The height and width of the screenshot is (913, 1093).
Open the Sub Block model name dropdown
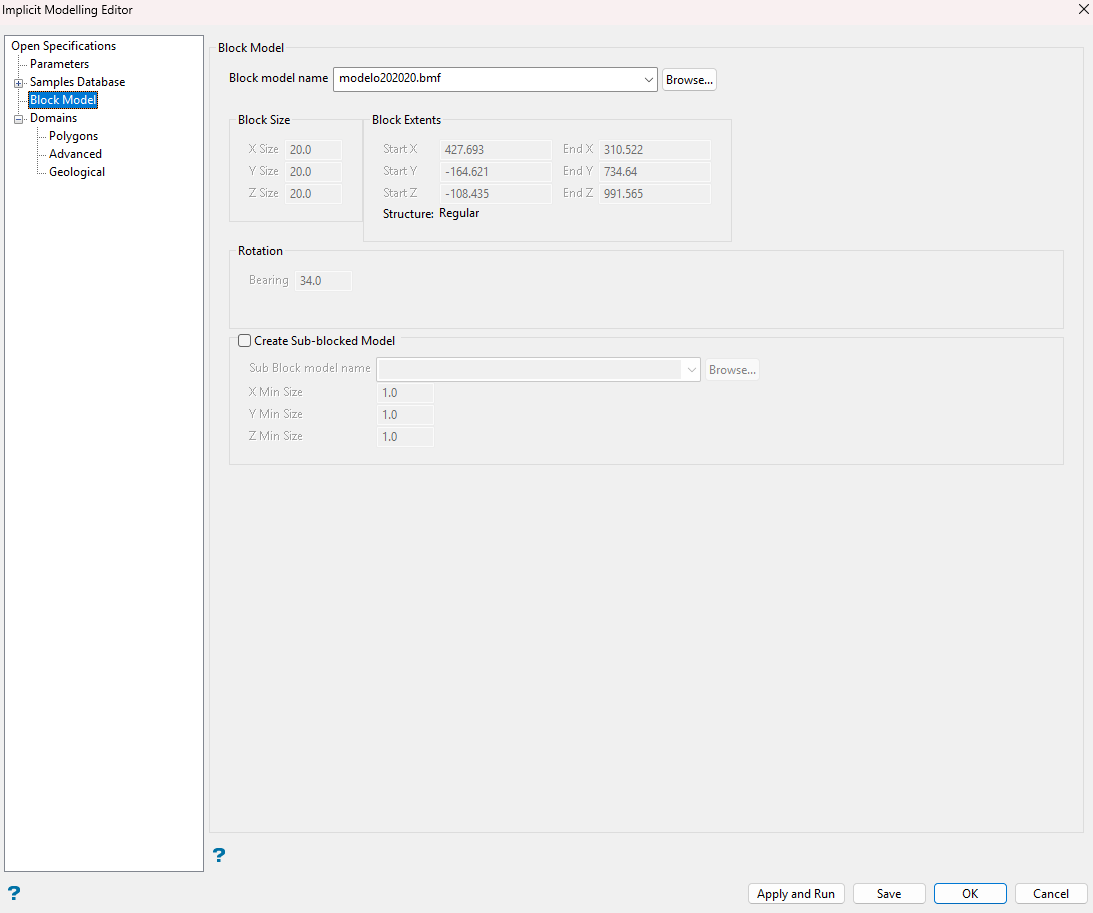point(691,369)
